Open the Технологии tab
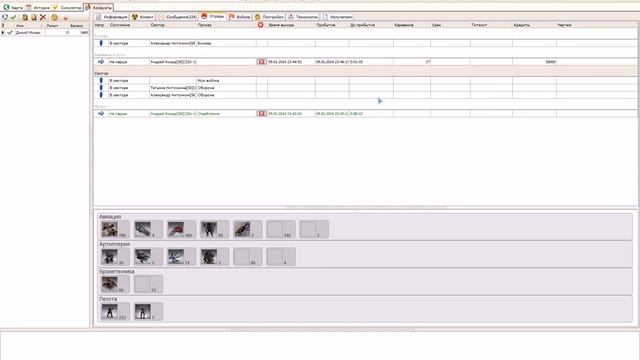This screenshot has height=360, width=640. point(303,17)
